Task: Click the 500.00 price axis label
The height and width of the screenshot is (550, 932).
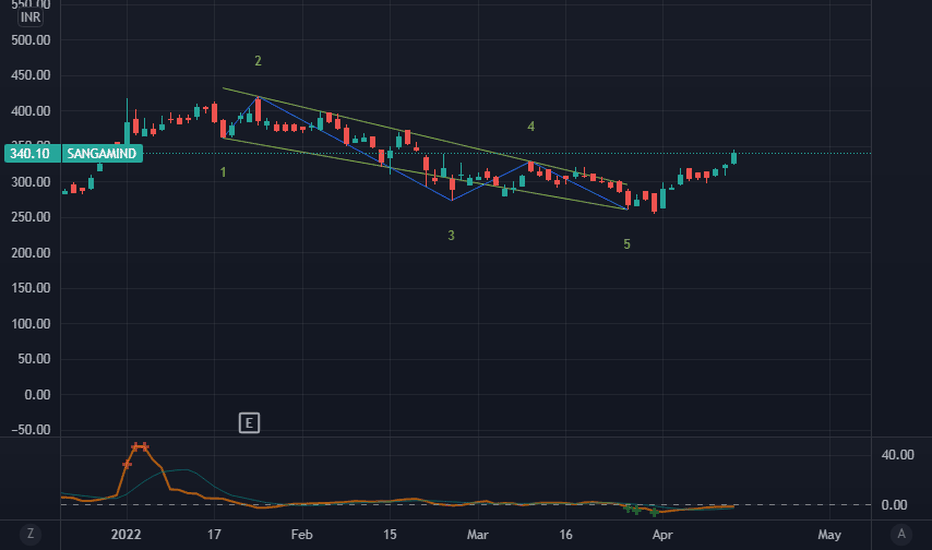Action: click(31, 40)
